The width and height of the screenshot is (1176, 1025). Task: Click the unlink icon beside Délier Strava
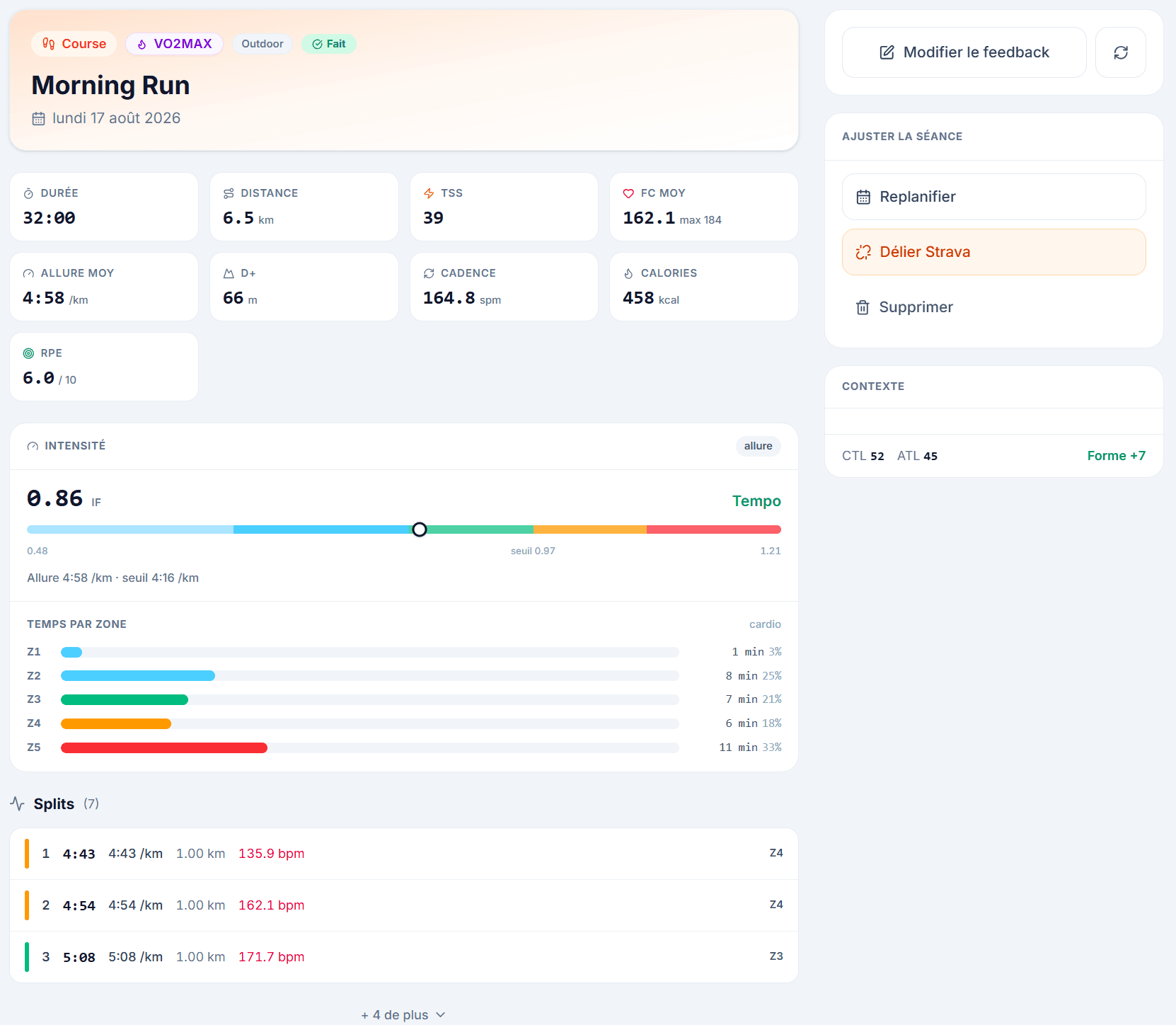tap(863, 252)
